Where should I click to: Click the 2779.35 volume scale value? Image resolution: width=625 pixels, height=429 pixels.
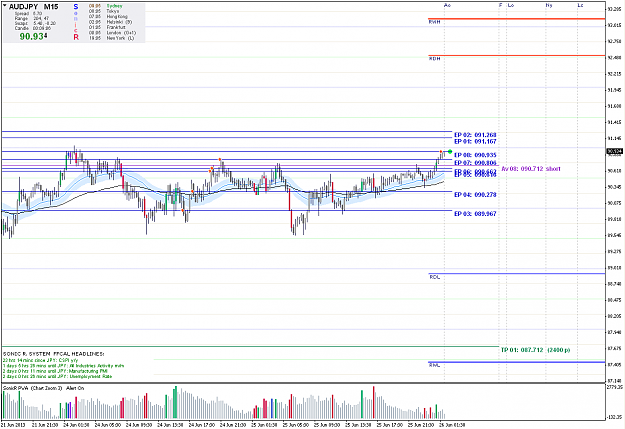(x=614, y=387)
